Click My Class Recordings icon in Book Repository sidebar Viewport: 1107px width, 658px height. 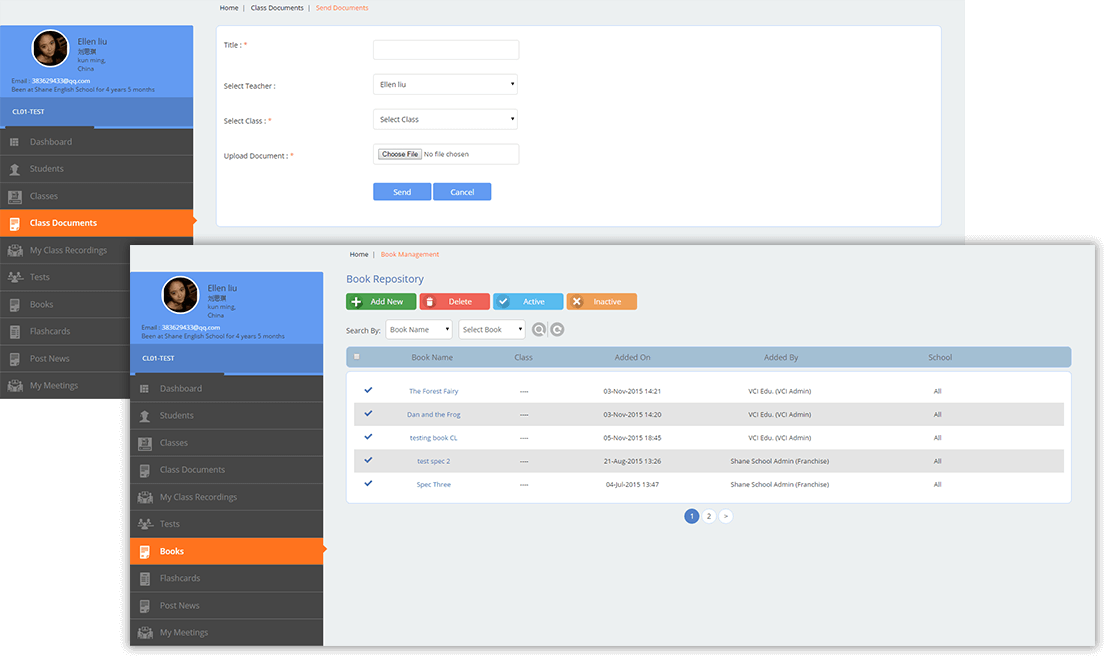(145, 497)
